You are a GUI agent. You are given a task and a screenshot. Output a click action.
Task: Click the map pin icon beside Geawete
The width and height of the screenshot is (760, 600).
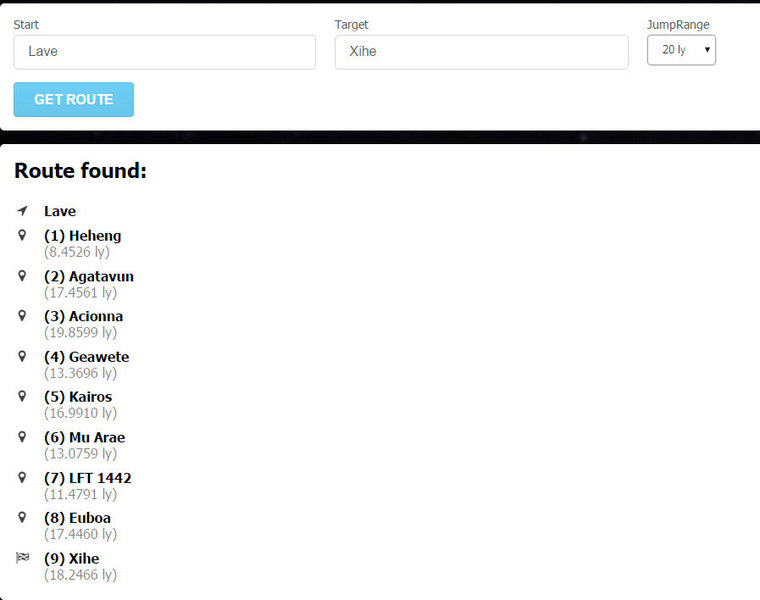click(x=22, y=356)
